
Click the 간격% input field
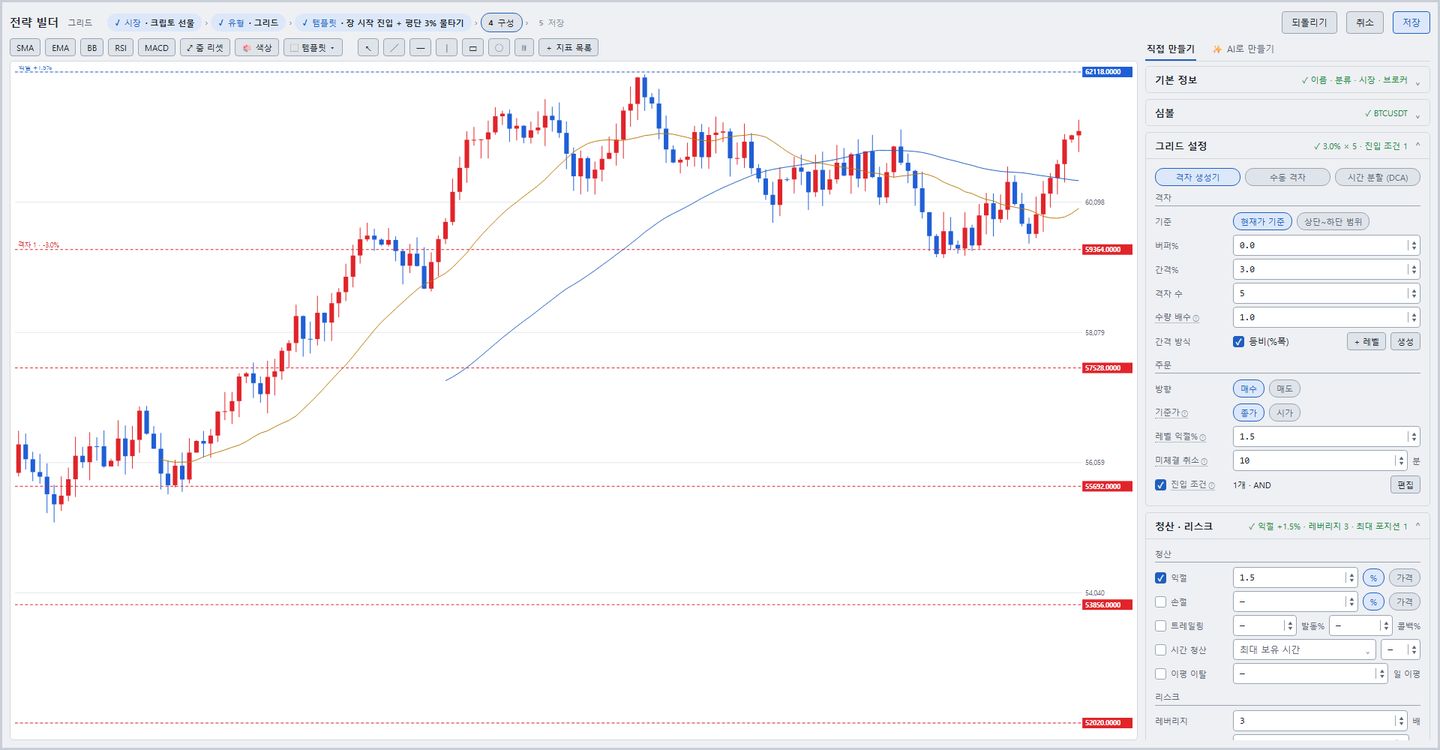(x=1325, y=269)
